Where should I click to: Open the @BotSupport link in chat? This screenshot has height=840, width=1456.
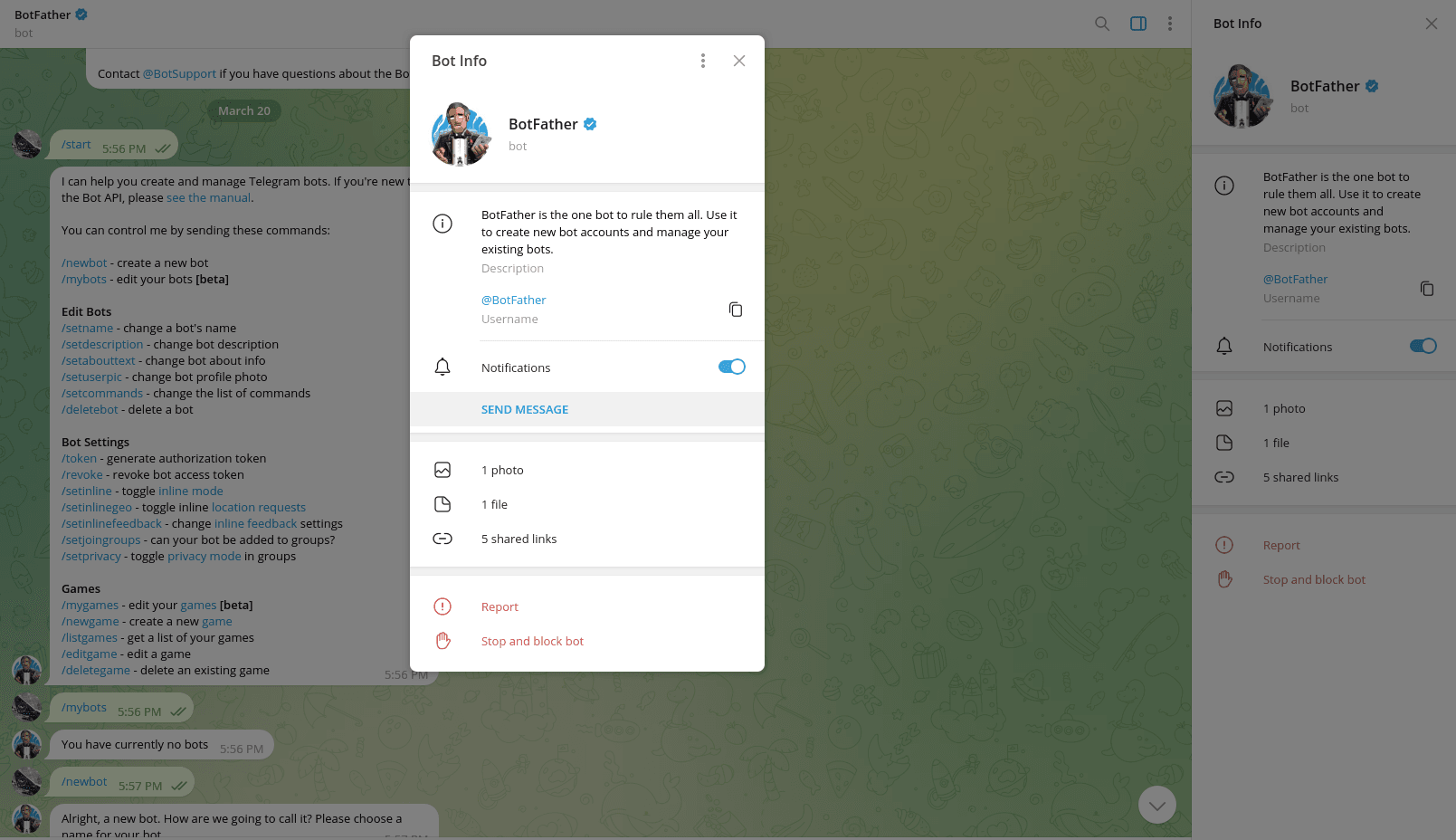click(x=179, y=73)
